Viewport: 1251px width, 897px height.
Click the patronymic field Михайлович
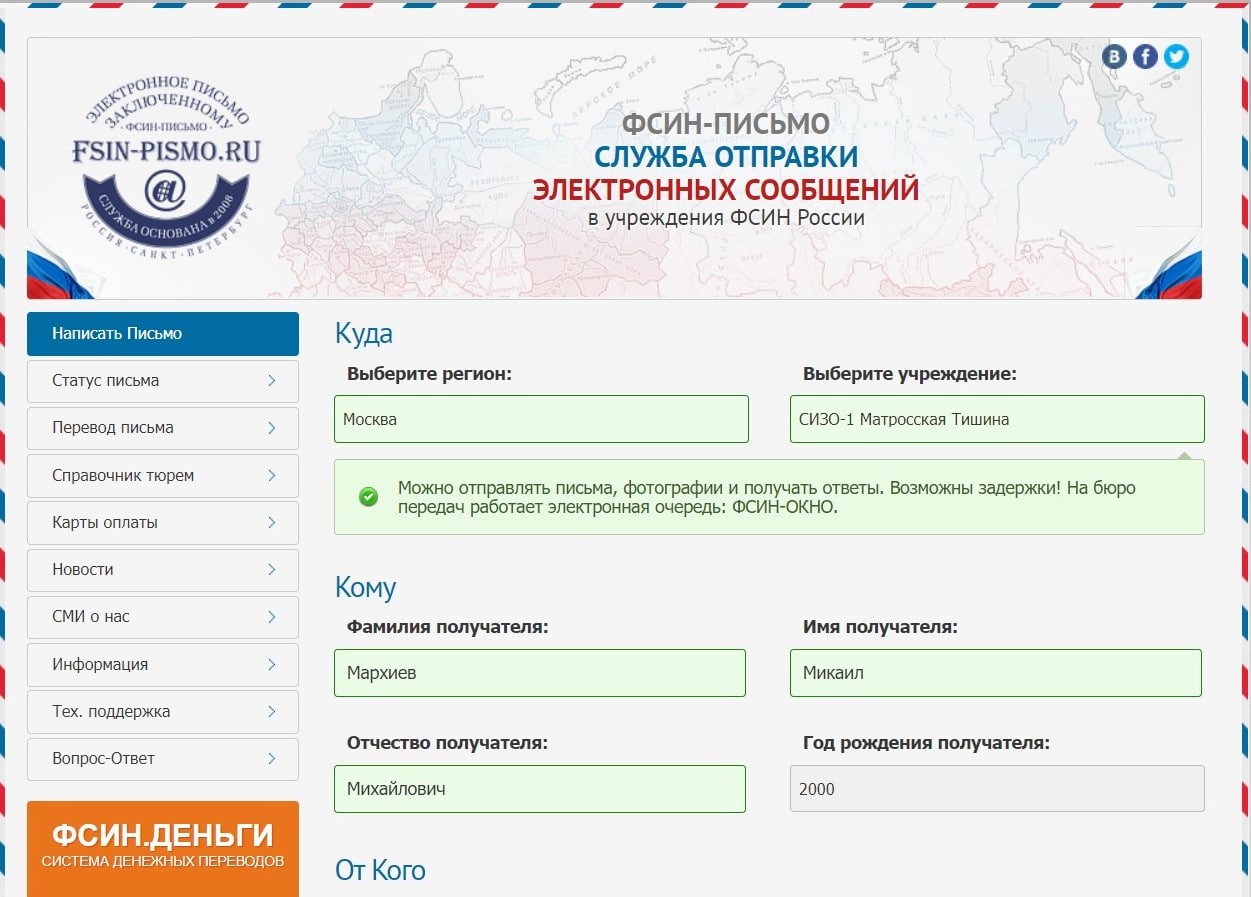click(x=540, y=789)
